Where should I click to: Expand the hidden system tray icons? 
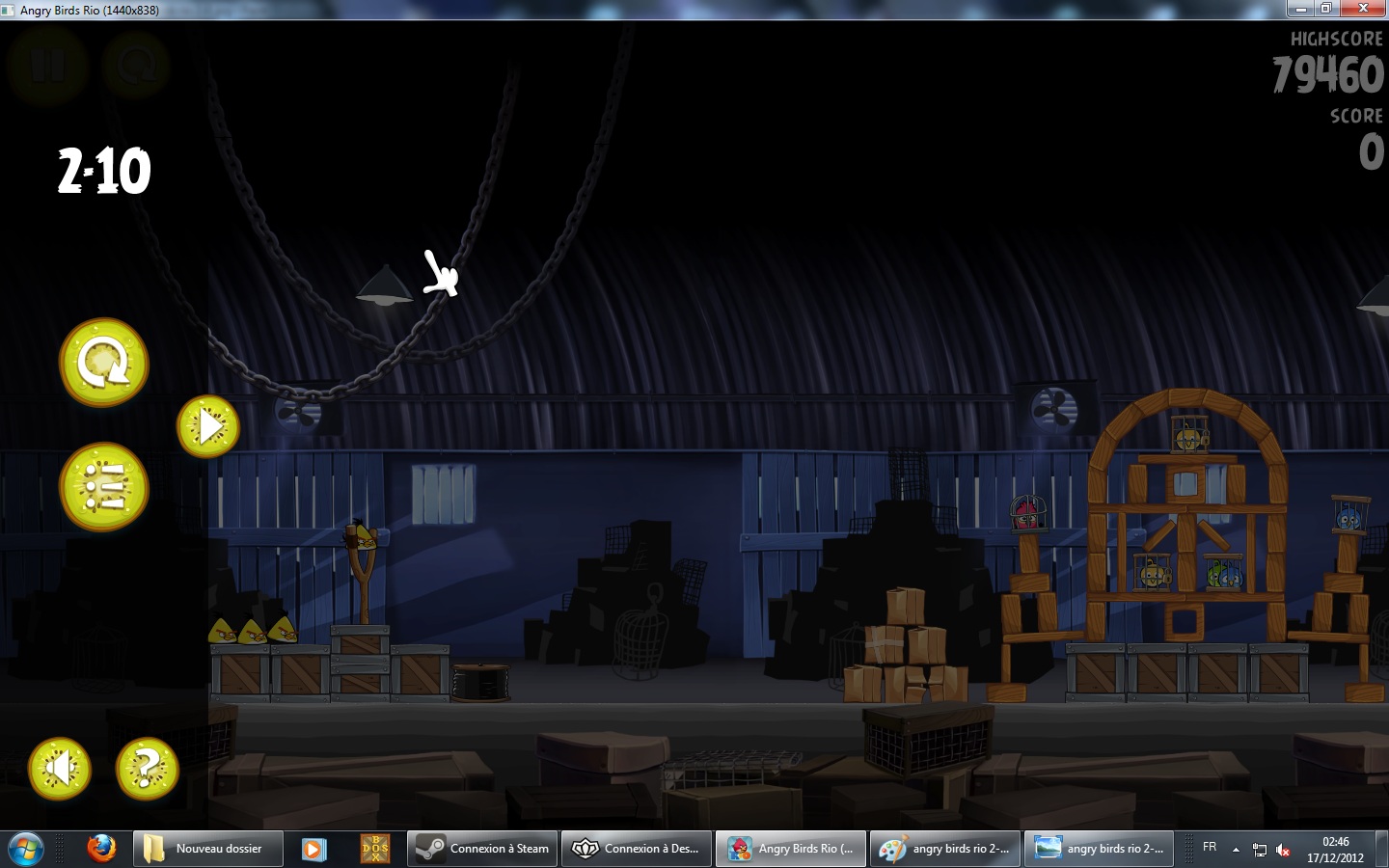click(1236, 850)
